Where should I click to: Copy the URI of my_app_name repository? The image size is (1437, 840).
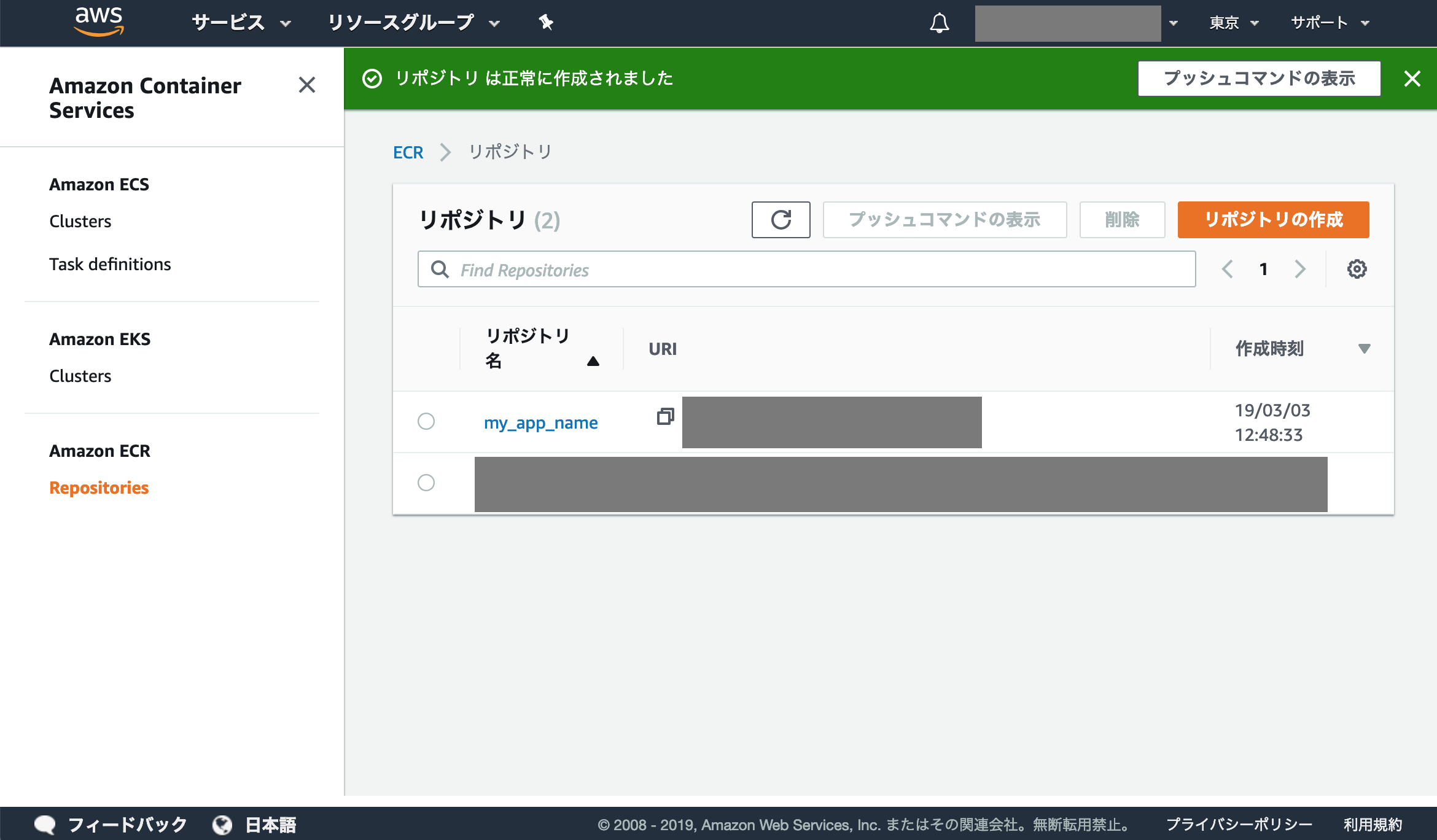point(665,418)
